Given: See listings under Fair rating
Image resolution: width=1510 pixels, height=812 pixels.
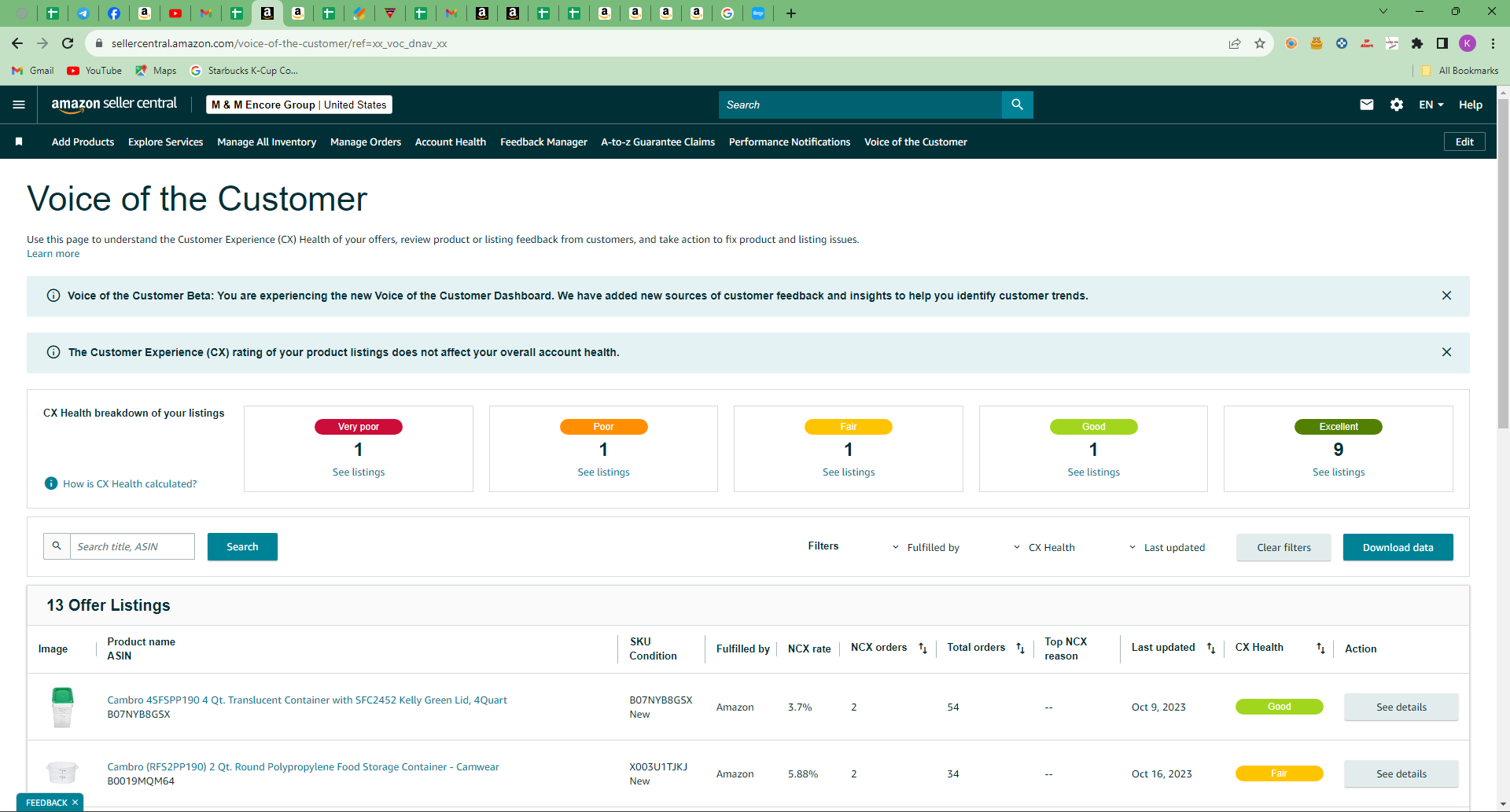Looking at the screenshot, I should pos(849,472).
